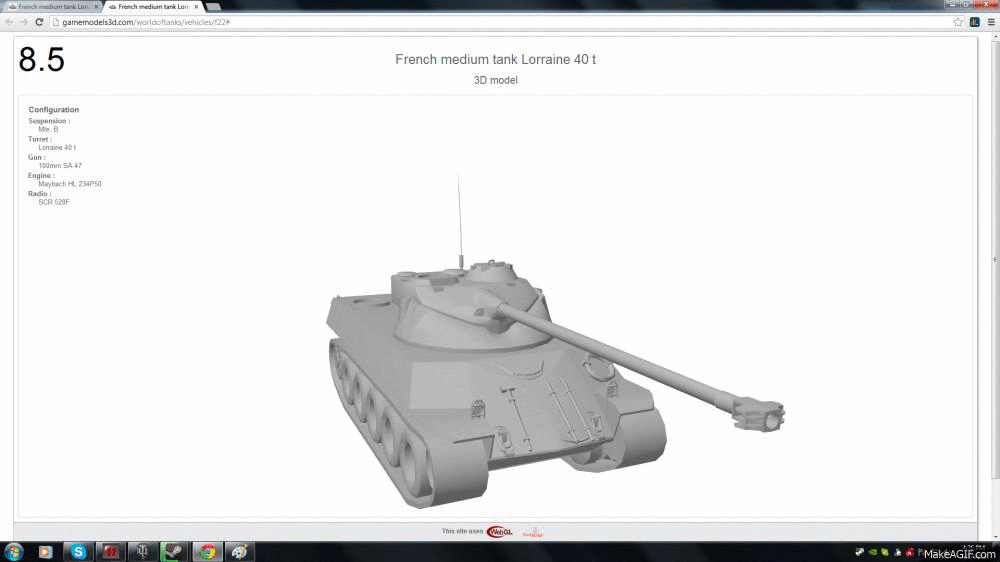Click the 'Radio :' label
This screenshot has height=562, width=1000.
40,193
